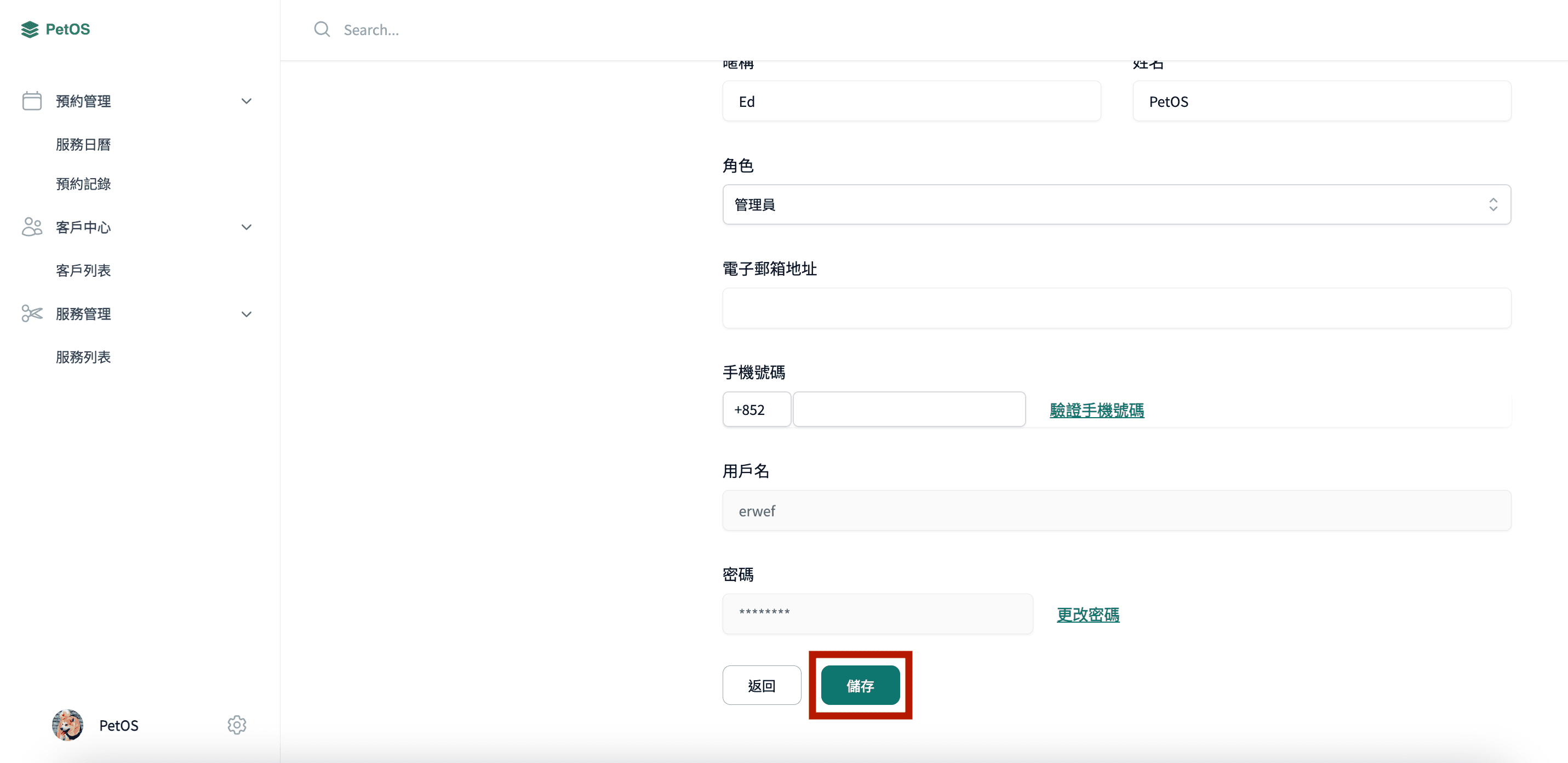Click the 電子郵箱地址 field label
This screenshot has width=1568, height=763.
click(769, 269)
